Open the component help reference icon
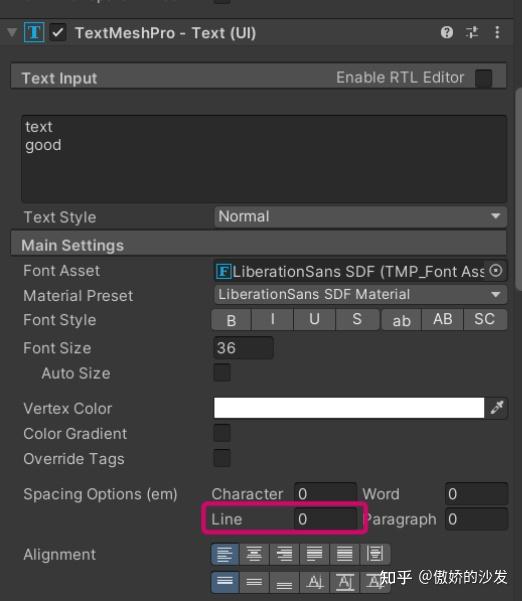 click(x=446, y=33)
